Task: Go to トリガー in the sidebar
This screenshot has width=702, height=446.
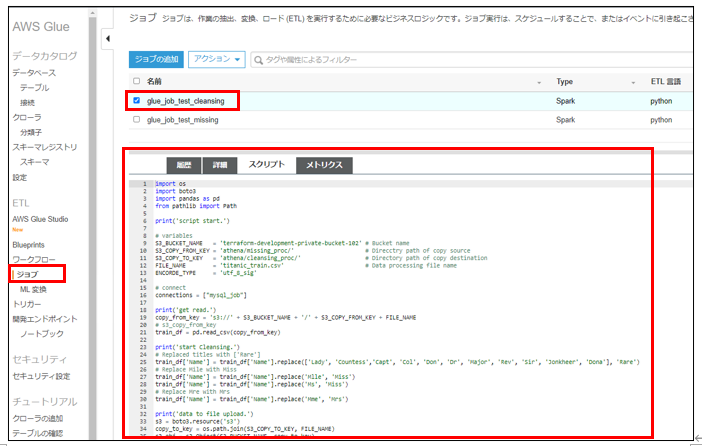Action: [x=27, y=304]
